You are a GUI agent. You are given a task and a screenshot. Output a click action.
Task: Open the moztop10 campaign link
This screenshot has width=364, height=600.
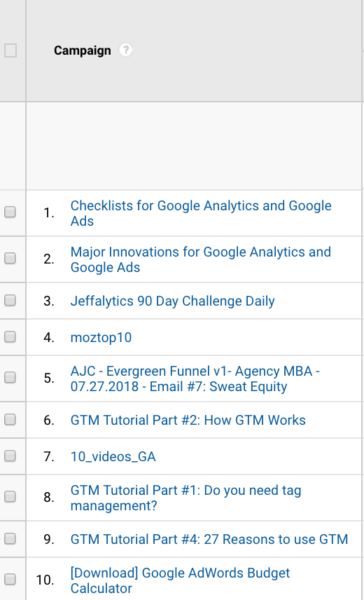point(101,338)
